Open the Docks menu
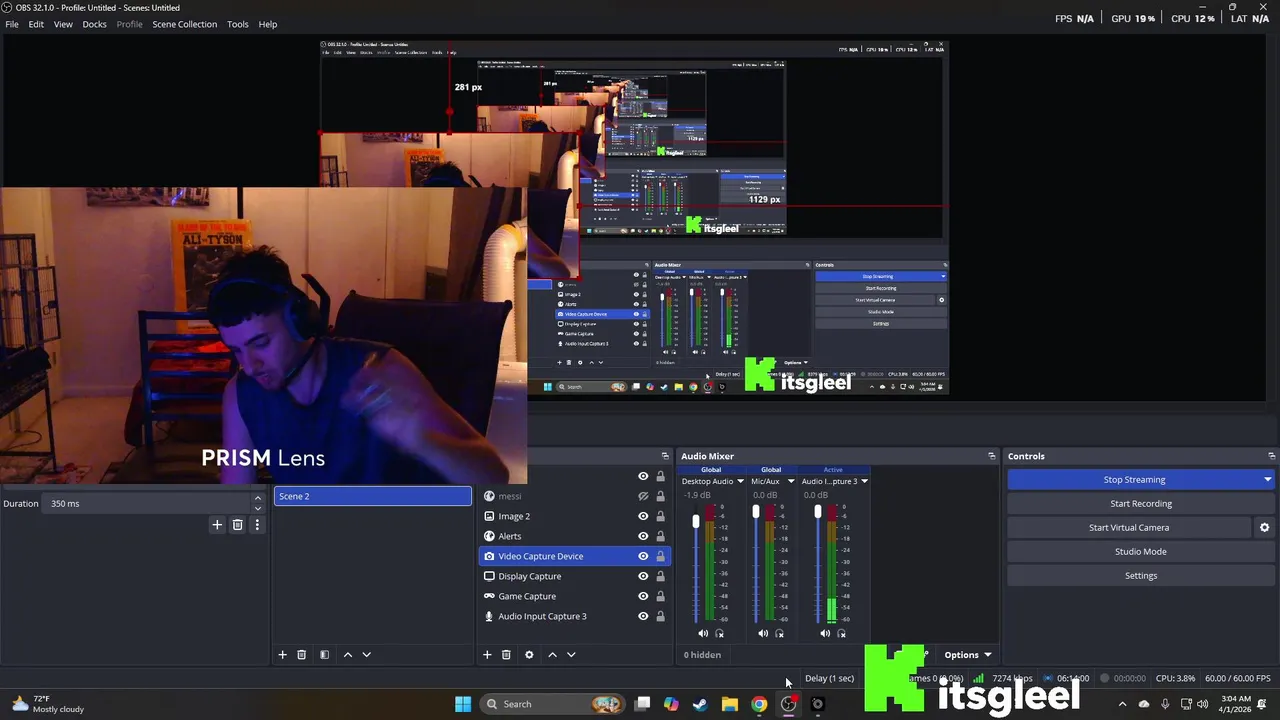This screenshot has height=720, width=1280. click(94, 24)
